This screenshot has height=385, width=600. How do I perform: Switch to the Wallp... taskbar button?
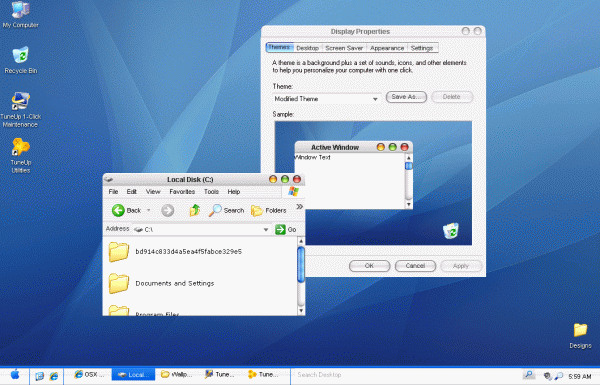click(176, 375)
